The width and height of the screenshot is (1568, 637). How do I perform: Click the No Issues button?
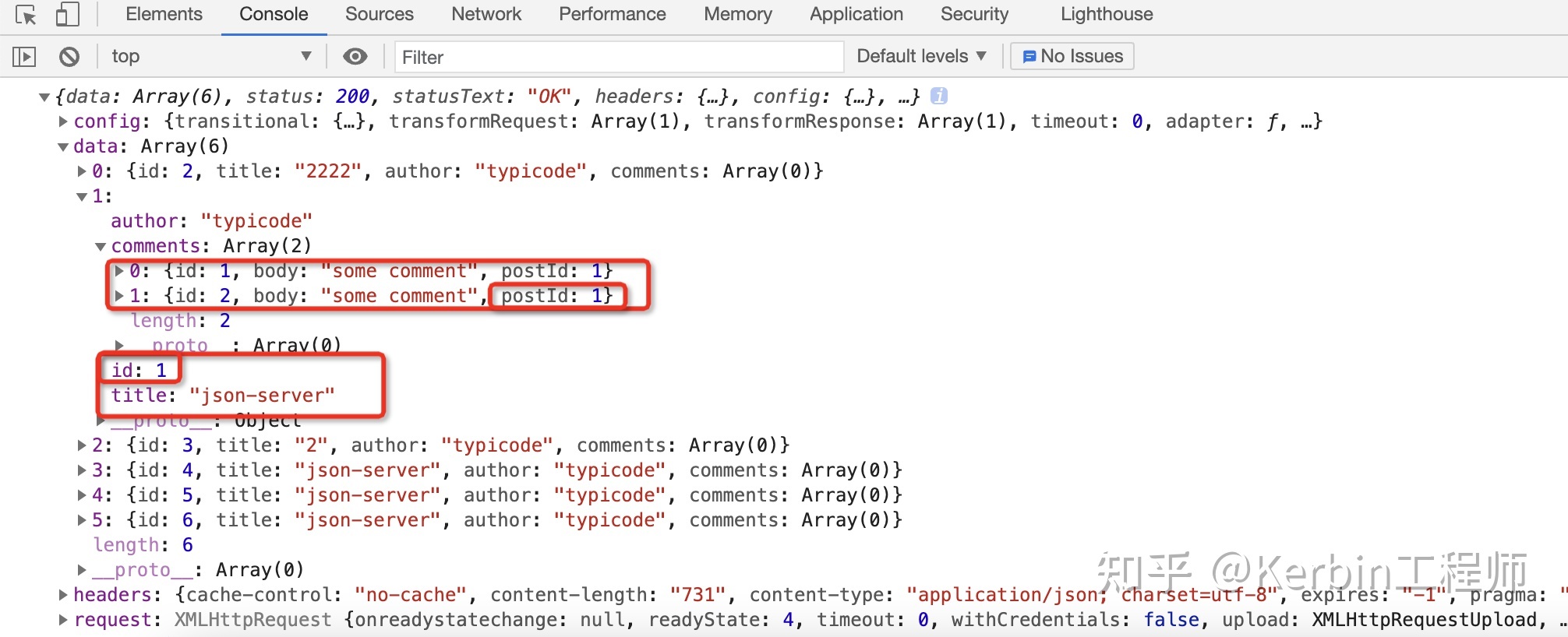pyautogui.click(x=1072, y=56)
